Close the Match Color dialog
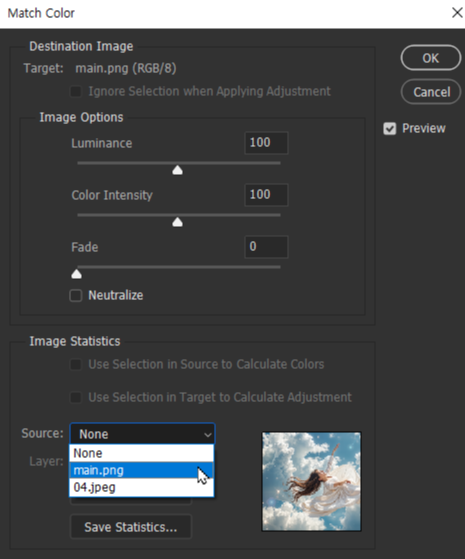This screenshot has height=559, width=465. pyautogui.click(x=457, y=13)
